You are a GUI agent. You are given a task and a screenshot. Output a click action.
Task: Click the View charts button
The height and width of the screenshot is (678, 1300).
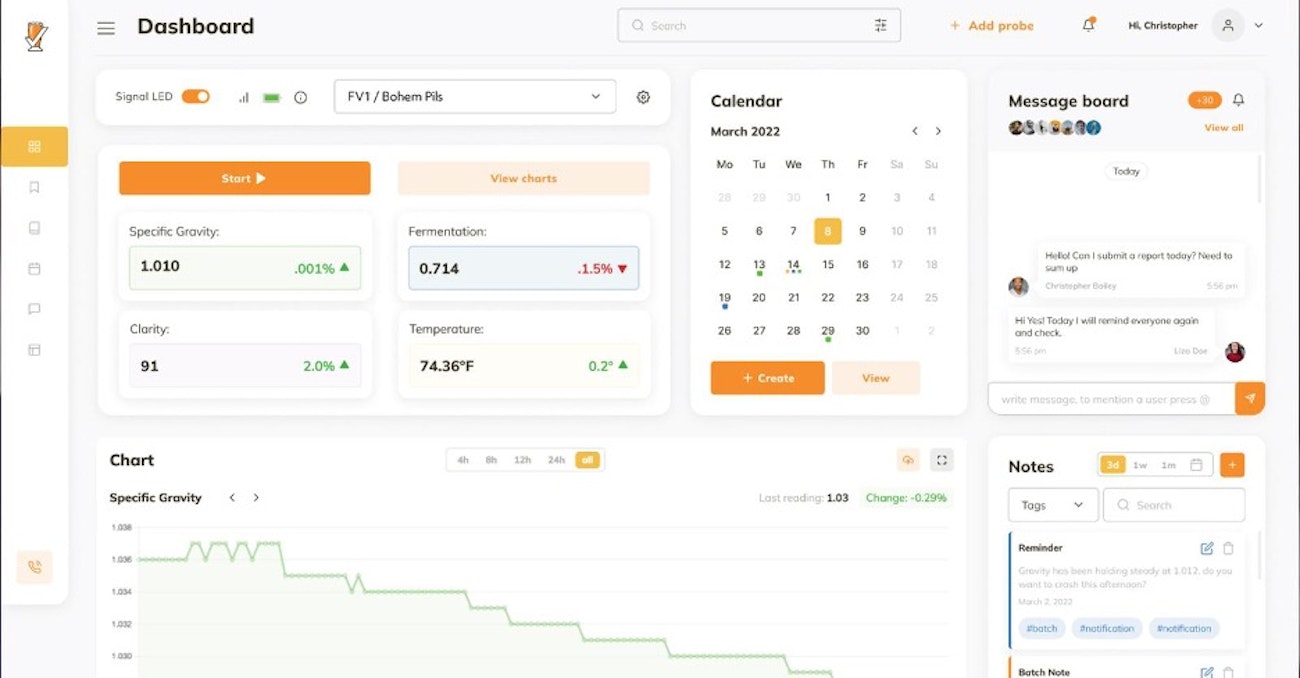tap(524, 178)
